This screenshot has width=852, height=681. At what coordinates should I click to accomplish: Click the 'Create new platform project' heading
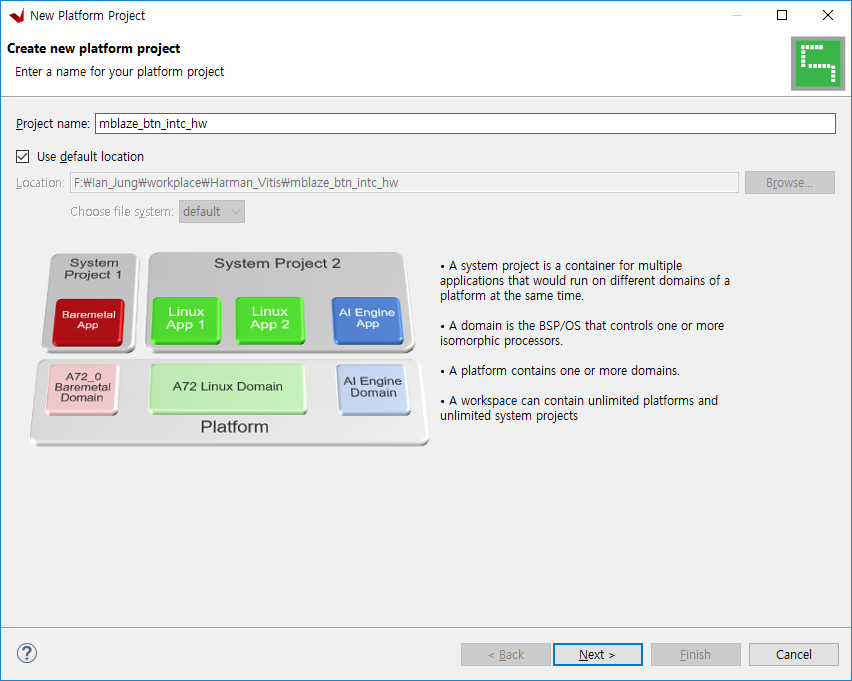click(x=93, y=48)
